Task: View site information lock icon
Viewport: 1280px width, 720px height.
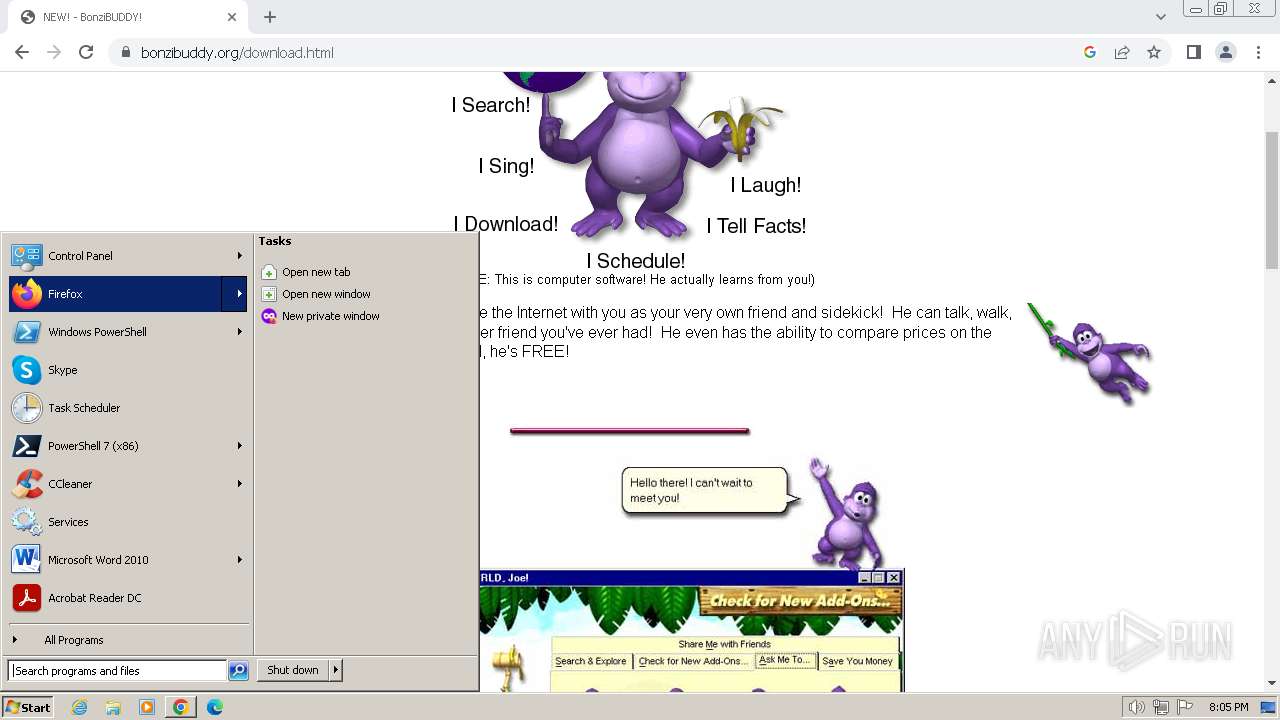Action: click(125, 52)
